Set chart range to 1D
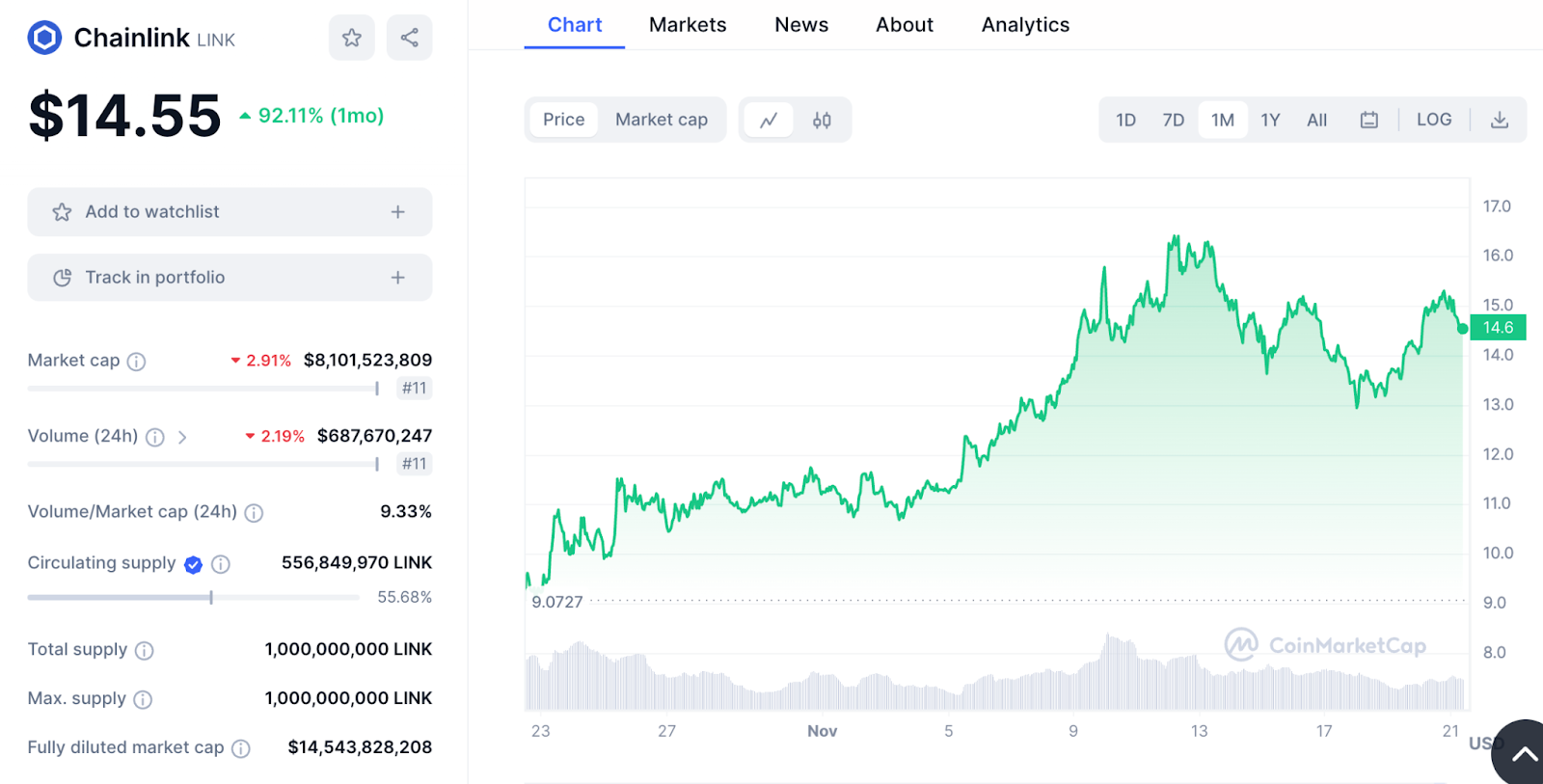 [1125, 121]
